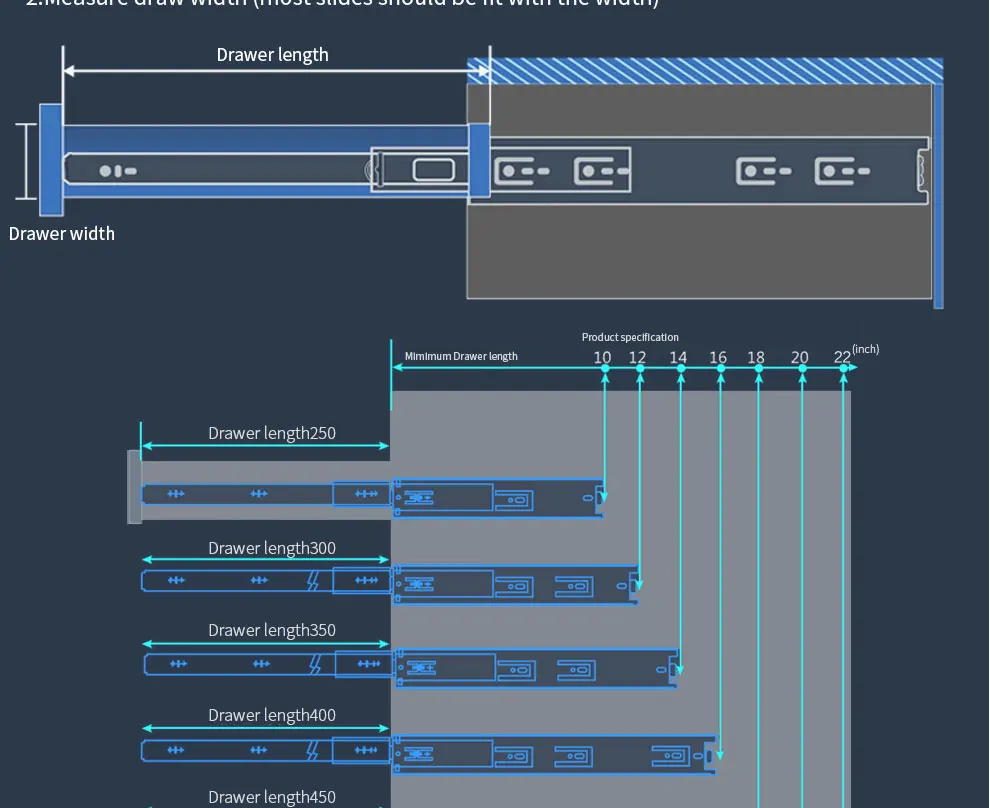Select the 18 inch number on the scale
Viewport: 990px width, 808px height.
point(756,357)
